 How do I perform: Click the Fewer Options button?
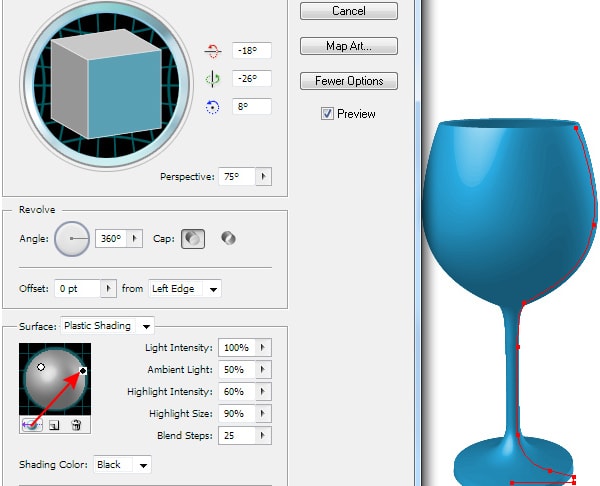pyautogui.click(x=349, y=81)
